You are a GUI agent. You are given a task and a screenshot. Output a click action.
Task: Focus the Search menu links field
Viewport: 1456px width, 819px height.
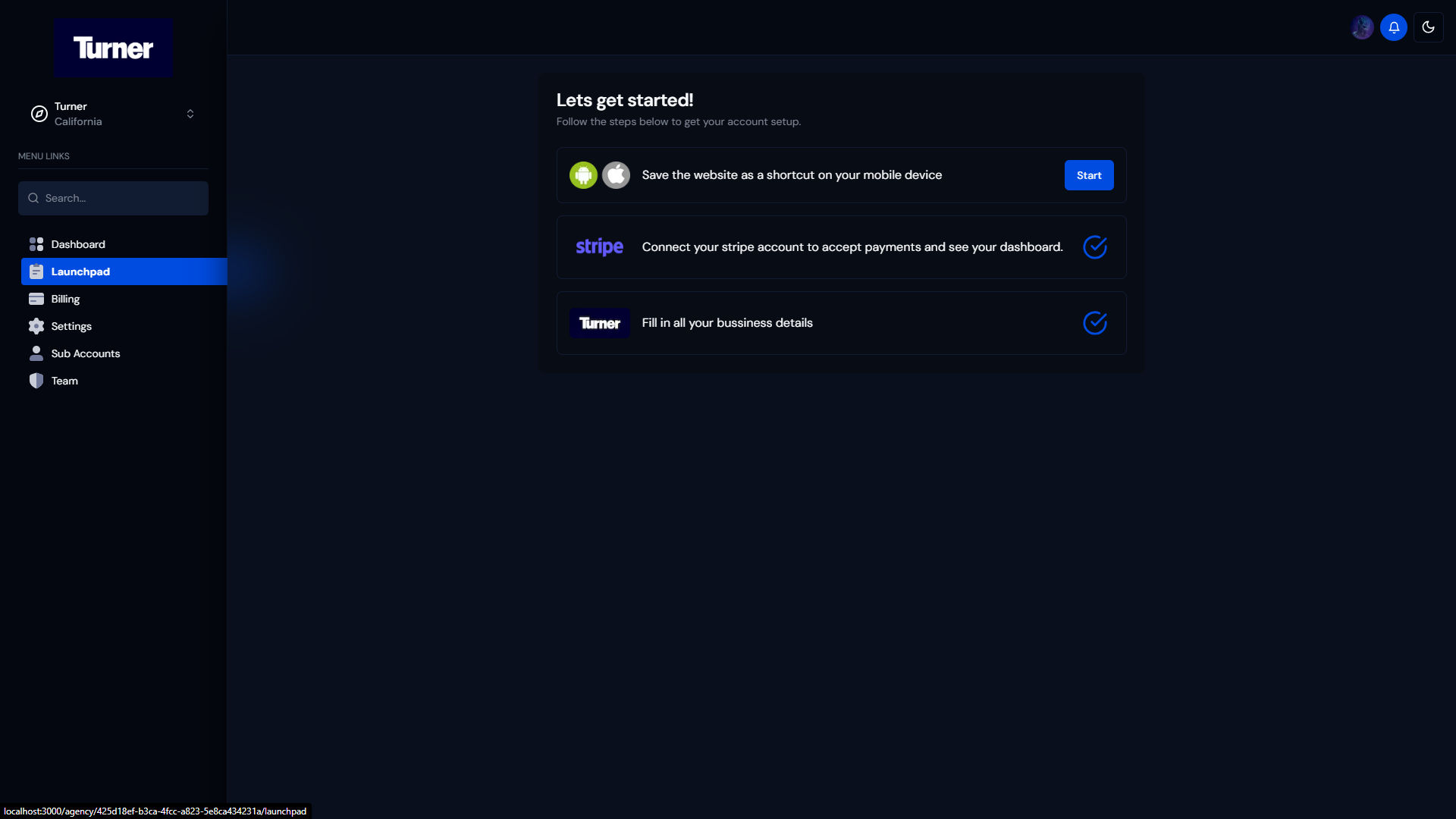tap(113, 198)
